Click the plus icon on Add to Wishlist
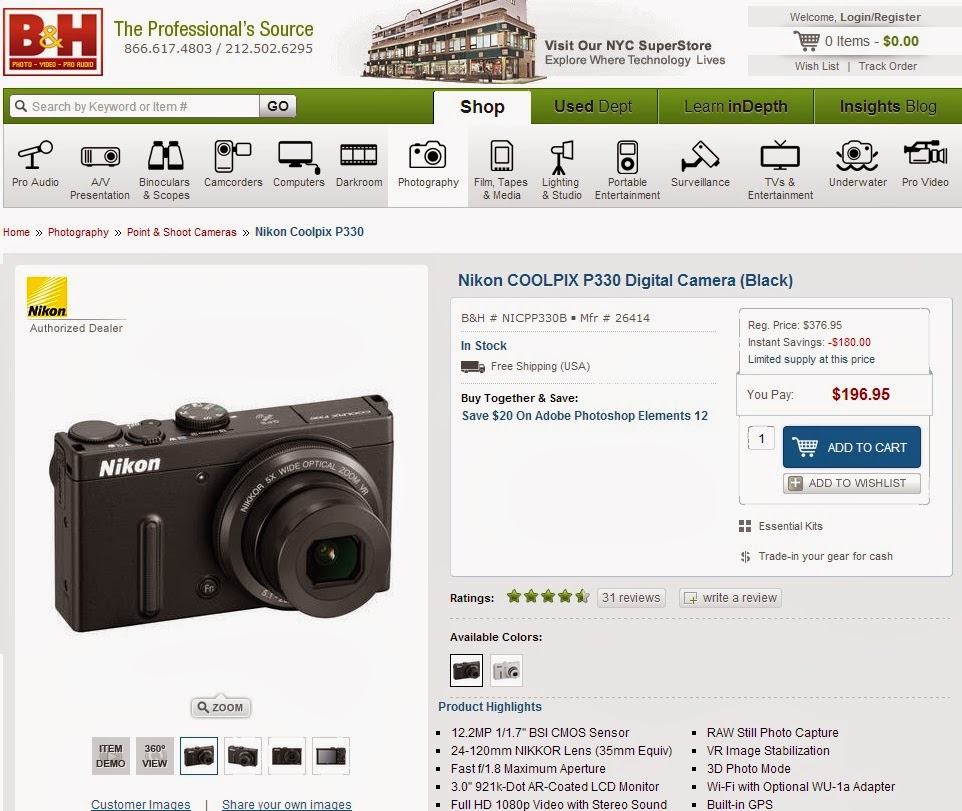Screen dimensions: 962x811 (x=795, y=483)
